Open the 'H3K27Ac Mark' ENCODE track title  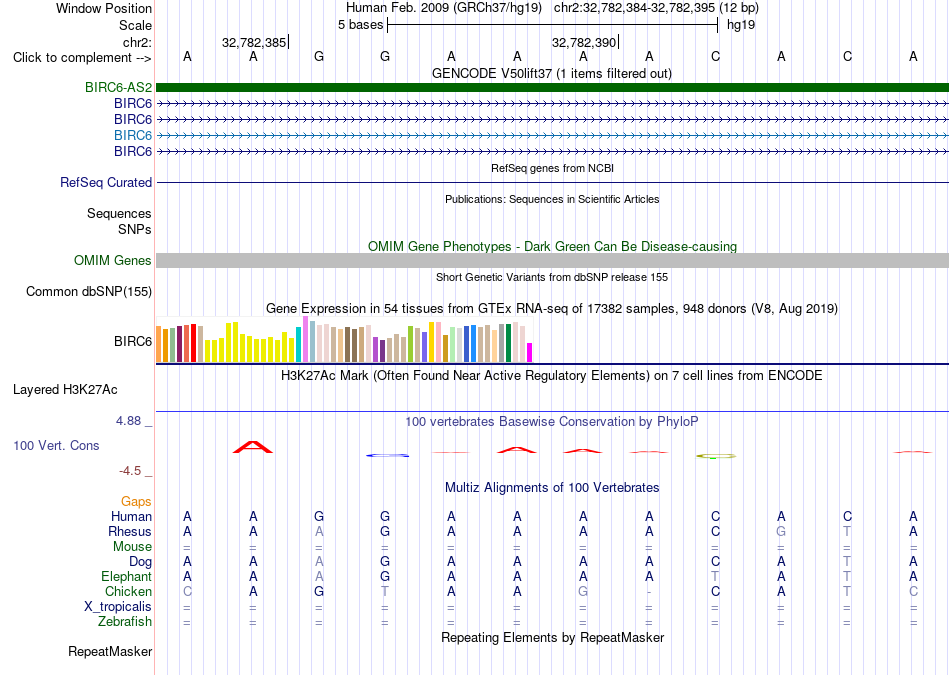pos(552,376)
